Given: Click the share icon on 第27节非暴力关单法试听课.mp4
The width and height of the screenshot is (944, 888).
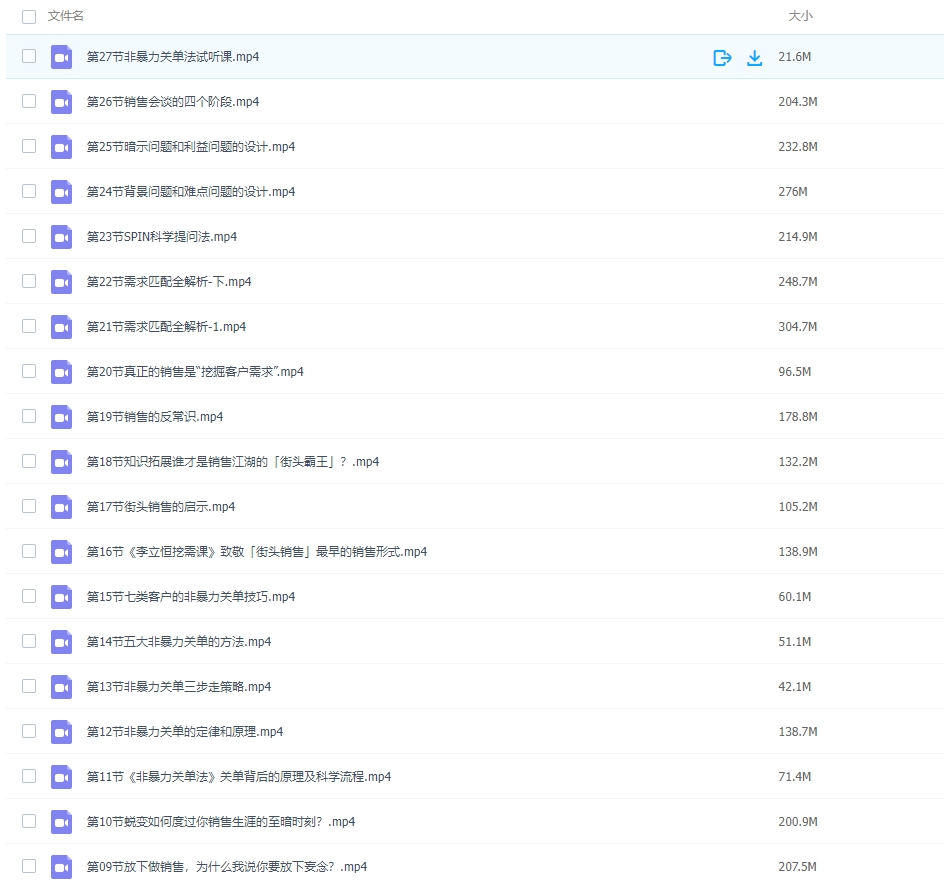Looking at the screenshot, I should tap(721, 57).
